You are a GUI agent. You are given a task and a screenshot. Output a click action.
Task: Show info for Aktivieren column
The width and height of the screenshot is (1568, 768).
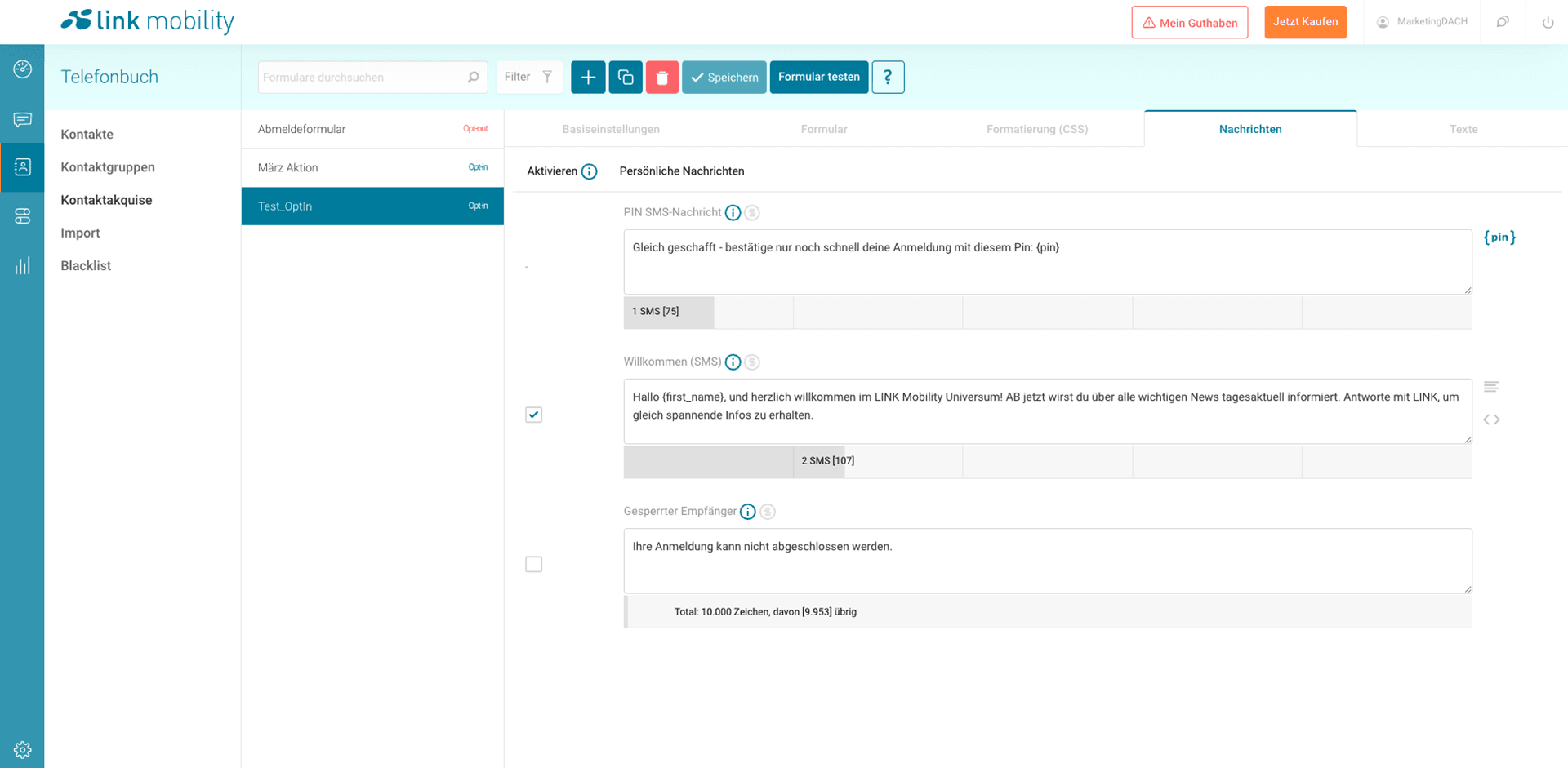(589, 171)
